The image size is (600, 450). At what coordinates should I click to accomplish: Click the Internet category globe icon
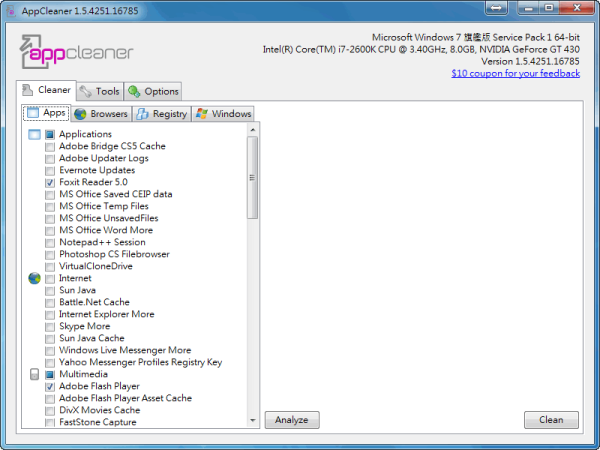tap(34, 278)
